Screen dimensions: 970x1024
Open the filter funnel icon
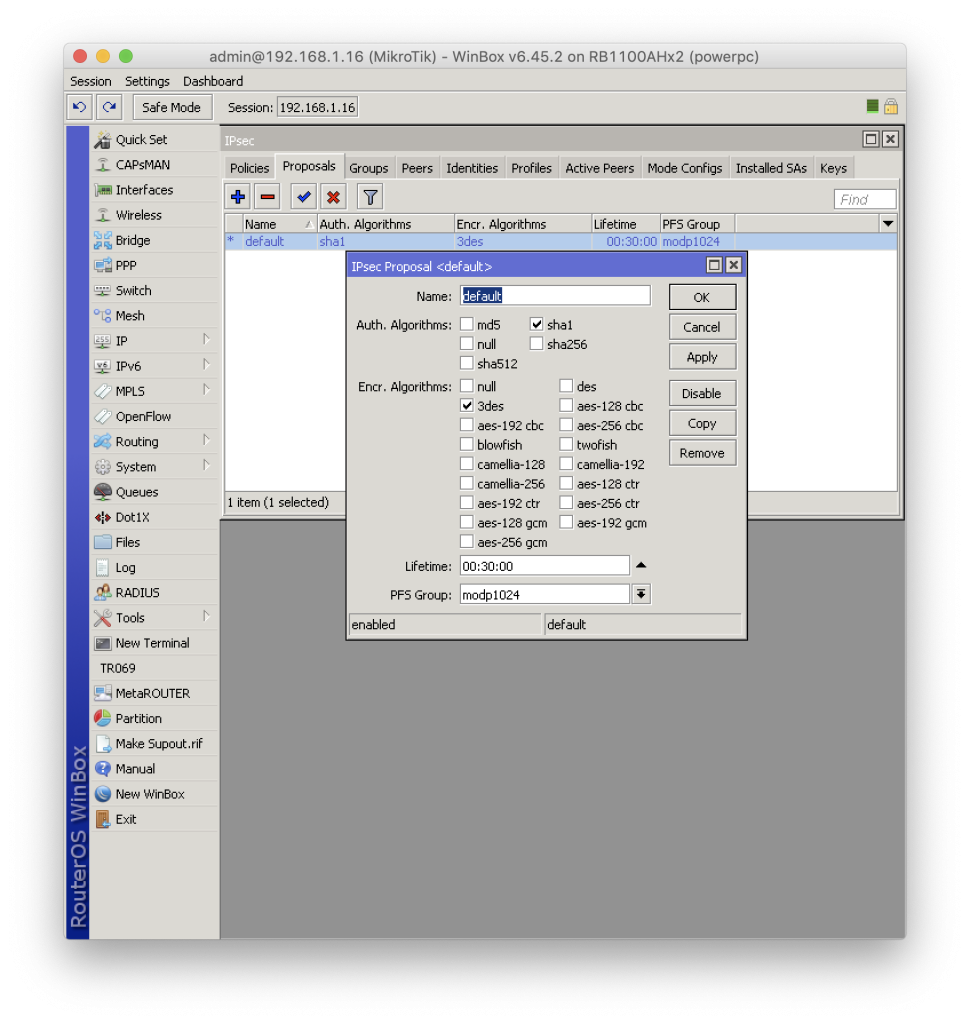tap(370, 197)
